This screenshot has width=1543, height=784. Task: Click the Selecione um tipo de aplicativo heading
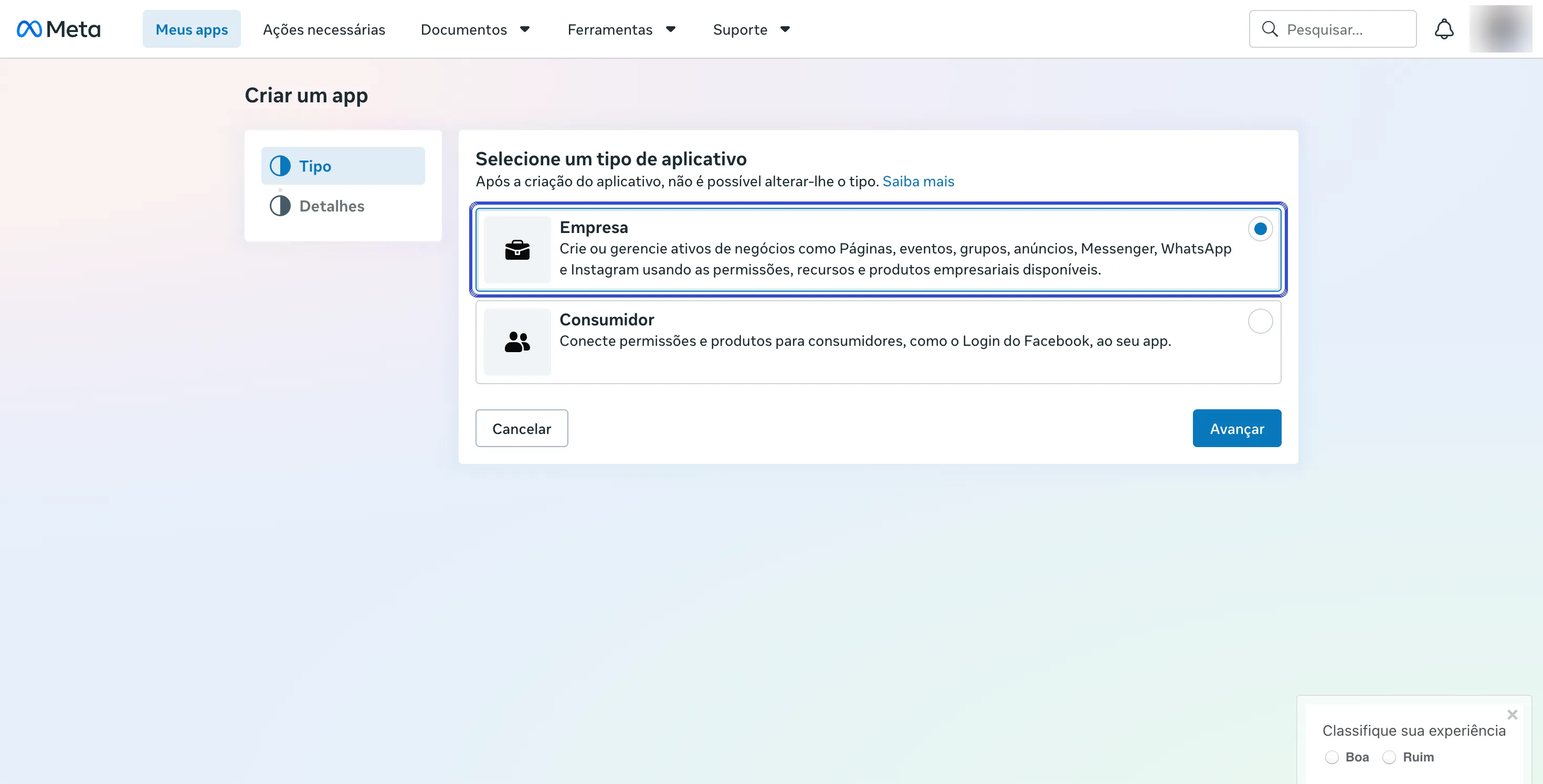(611, 158)
